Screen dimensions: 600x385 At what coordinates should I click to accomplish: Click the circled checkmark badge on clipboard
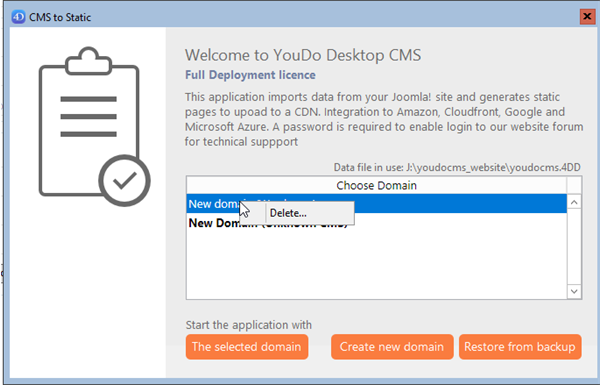(x=124, y=181)
